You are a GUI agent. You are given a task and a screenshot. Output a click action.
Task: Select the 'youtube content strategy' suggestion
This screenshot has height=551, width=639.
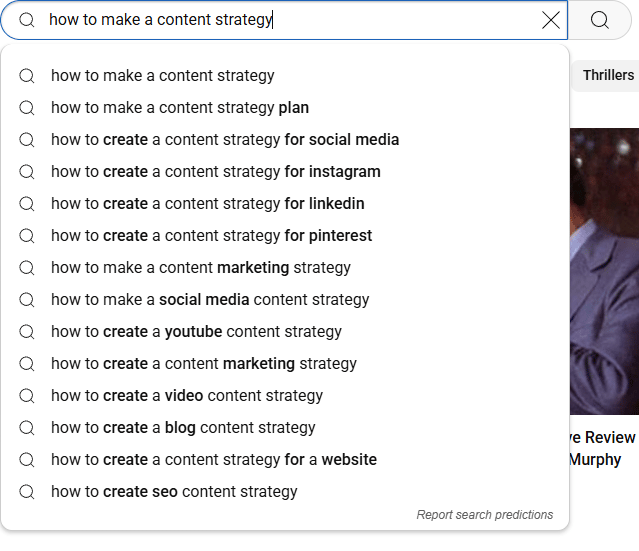[x=196, y=331]
